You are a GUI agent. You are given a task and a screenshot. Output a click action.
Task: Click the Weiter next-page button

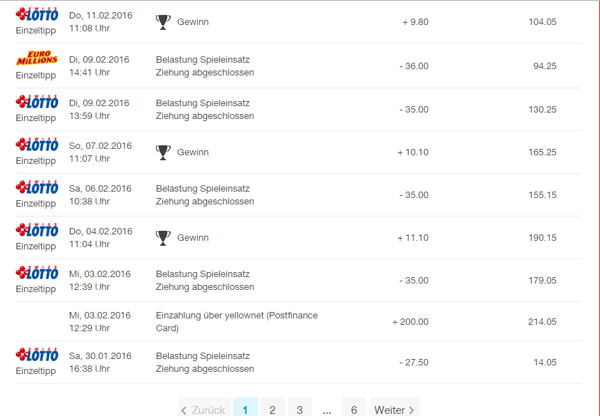click(x=394, y=409)
